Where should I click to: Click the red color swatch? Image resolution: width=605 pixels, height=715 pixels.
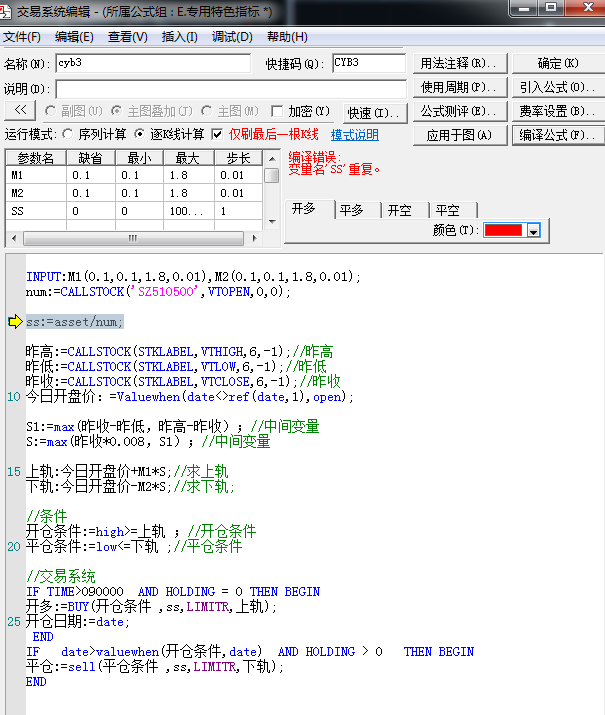pos(503,231)
